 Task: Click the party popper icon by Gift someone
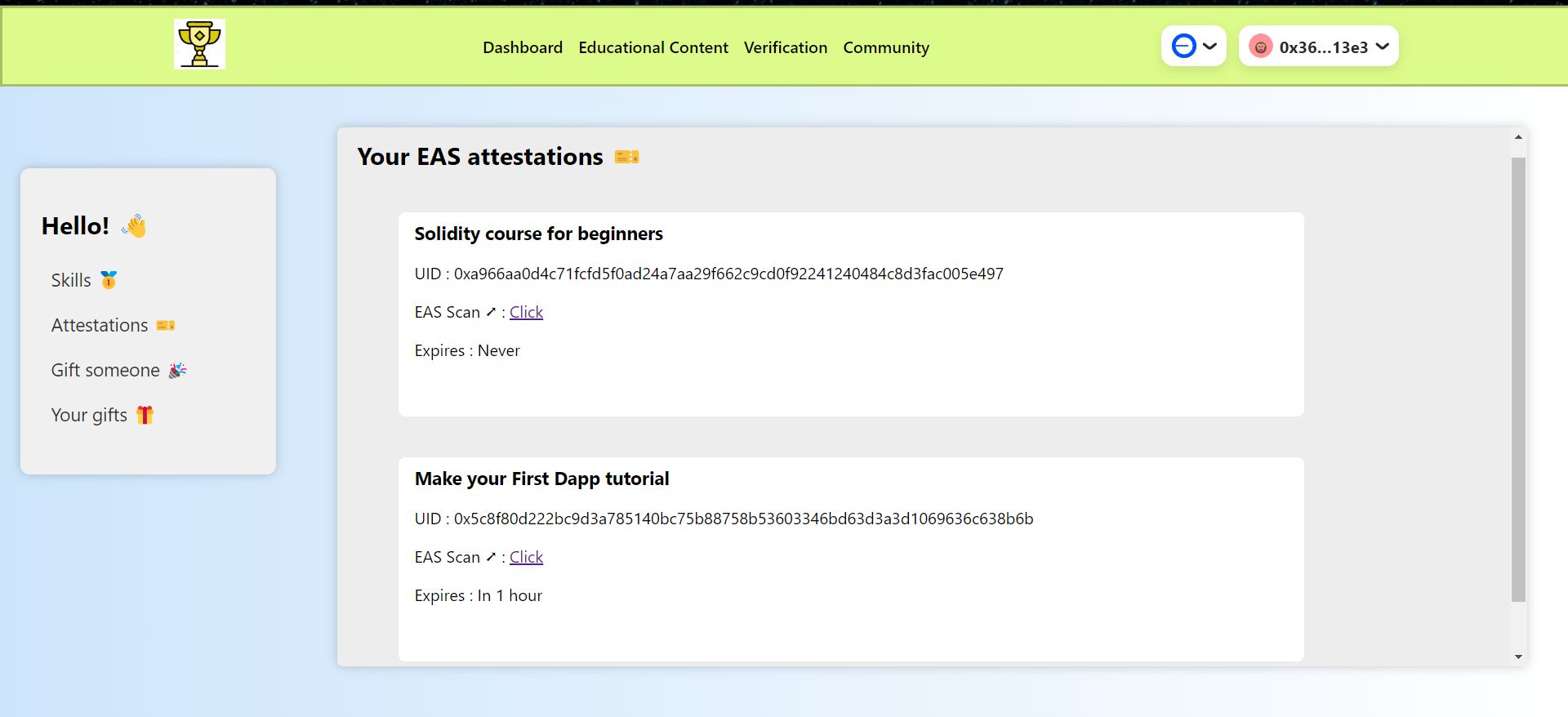(178, 370)
